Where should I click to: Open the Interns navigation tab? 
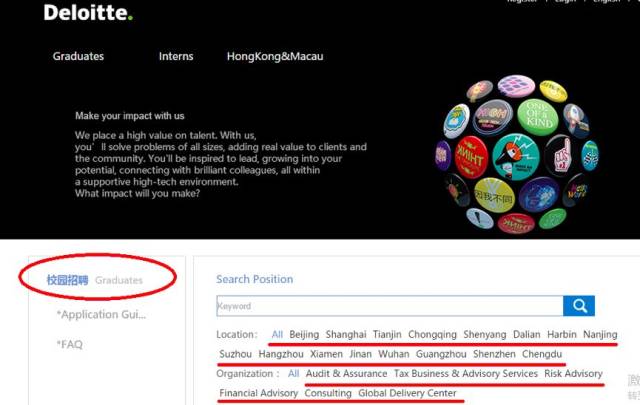click(176, 56)
